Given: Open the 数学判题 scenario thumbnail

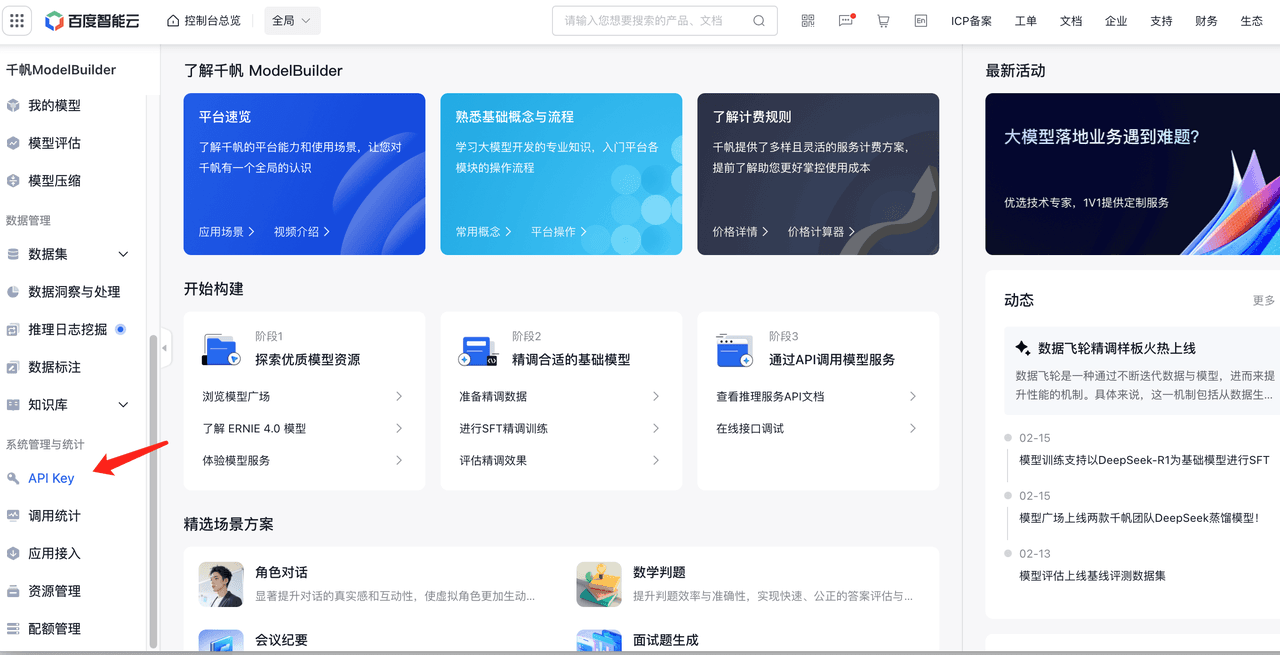Looking at the screenshot, I should pyautogui.click(x=599, y=584).
